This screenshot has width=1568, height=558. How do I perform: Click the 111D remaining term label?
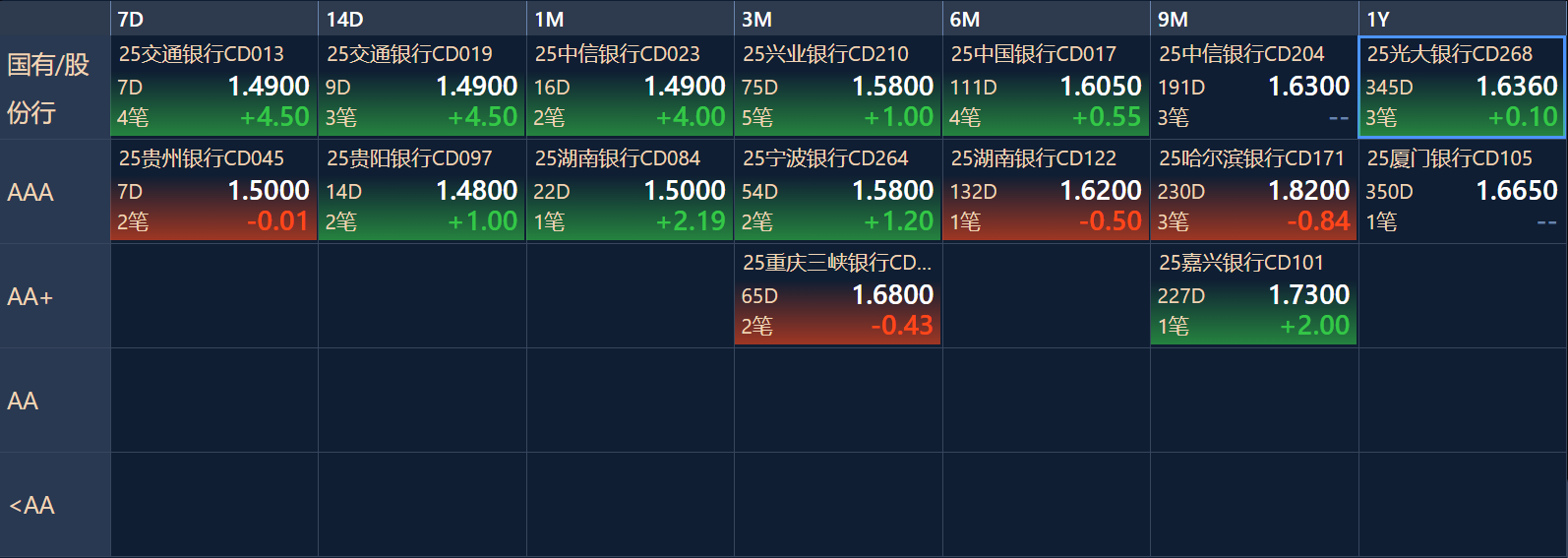pos(973,88)
